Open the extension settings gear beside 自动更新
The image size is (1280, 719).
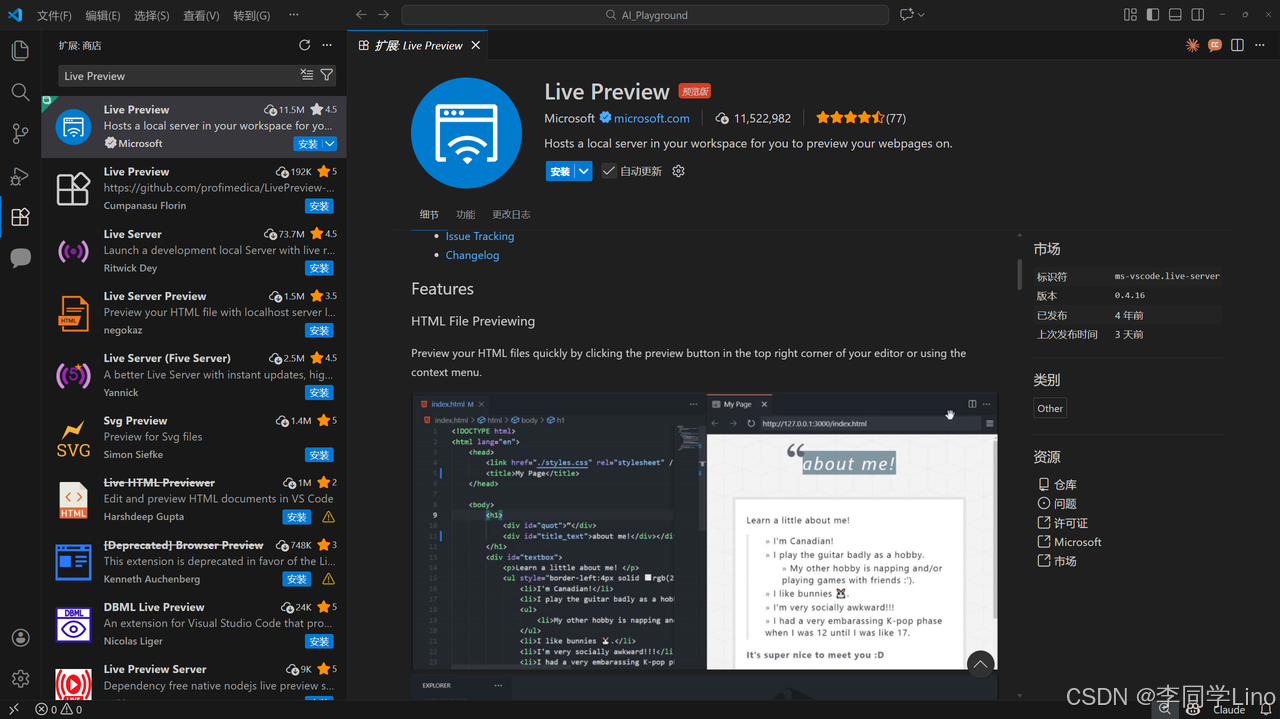(x=678, y=171)
